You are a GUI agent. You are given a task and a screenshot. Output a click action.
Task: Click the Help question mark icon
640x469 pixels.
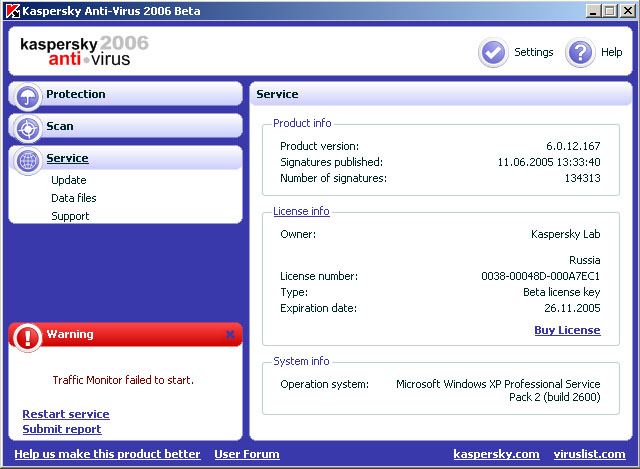click(x=580, y=52)
